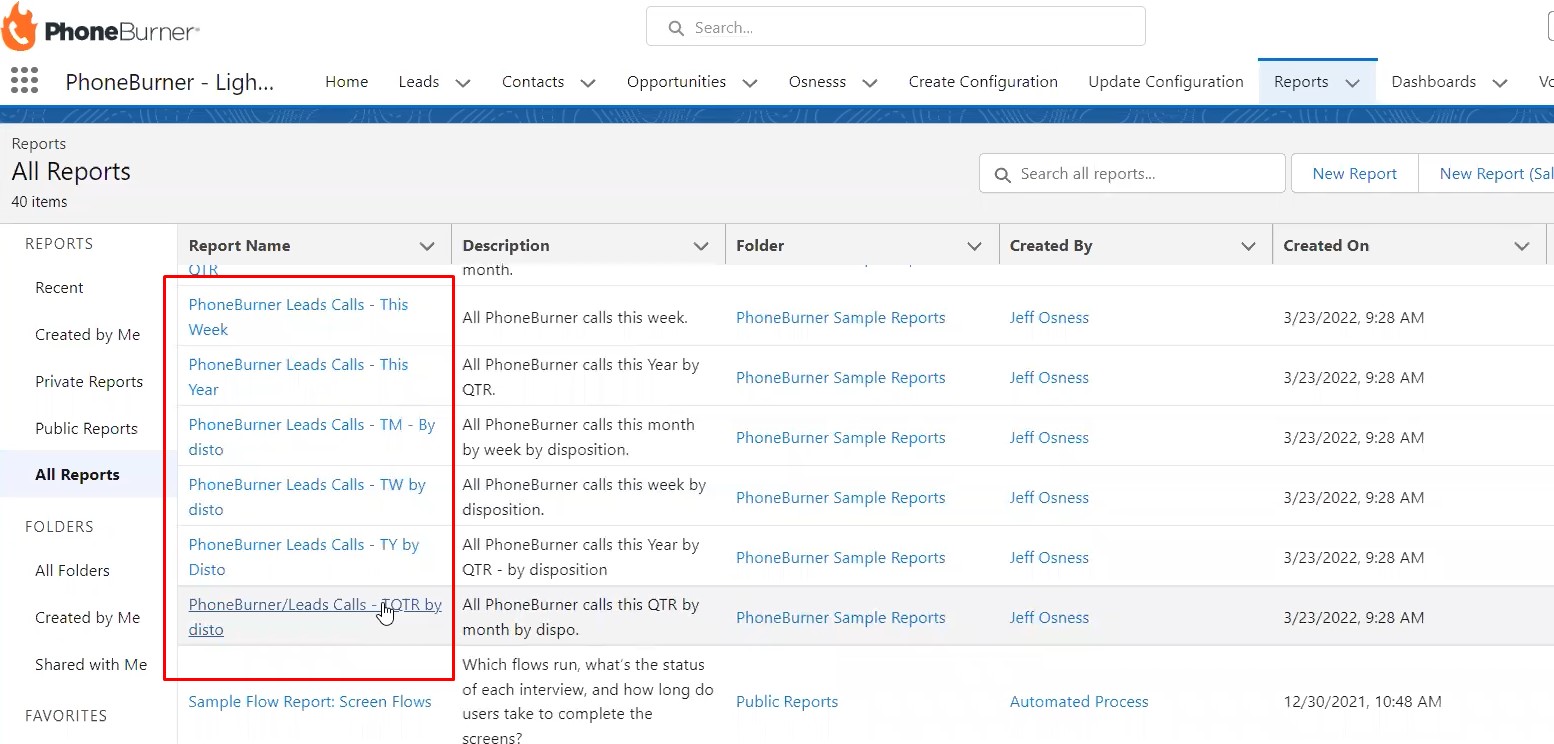Screen dimensions: 1554x744
Task: Open the Home tab
Action: coord(346,82)
